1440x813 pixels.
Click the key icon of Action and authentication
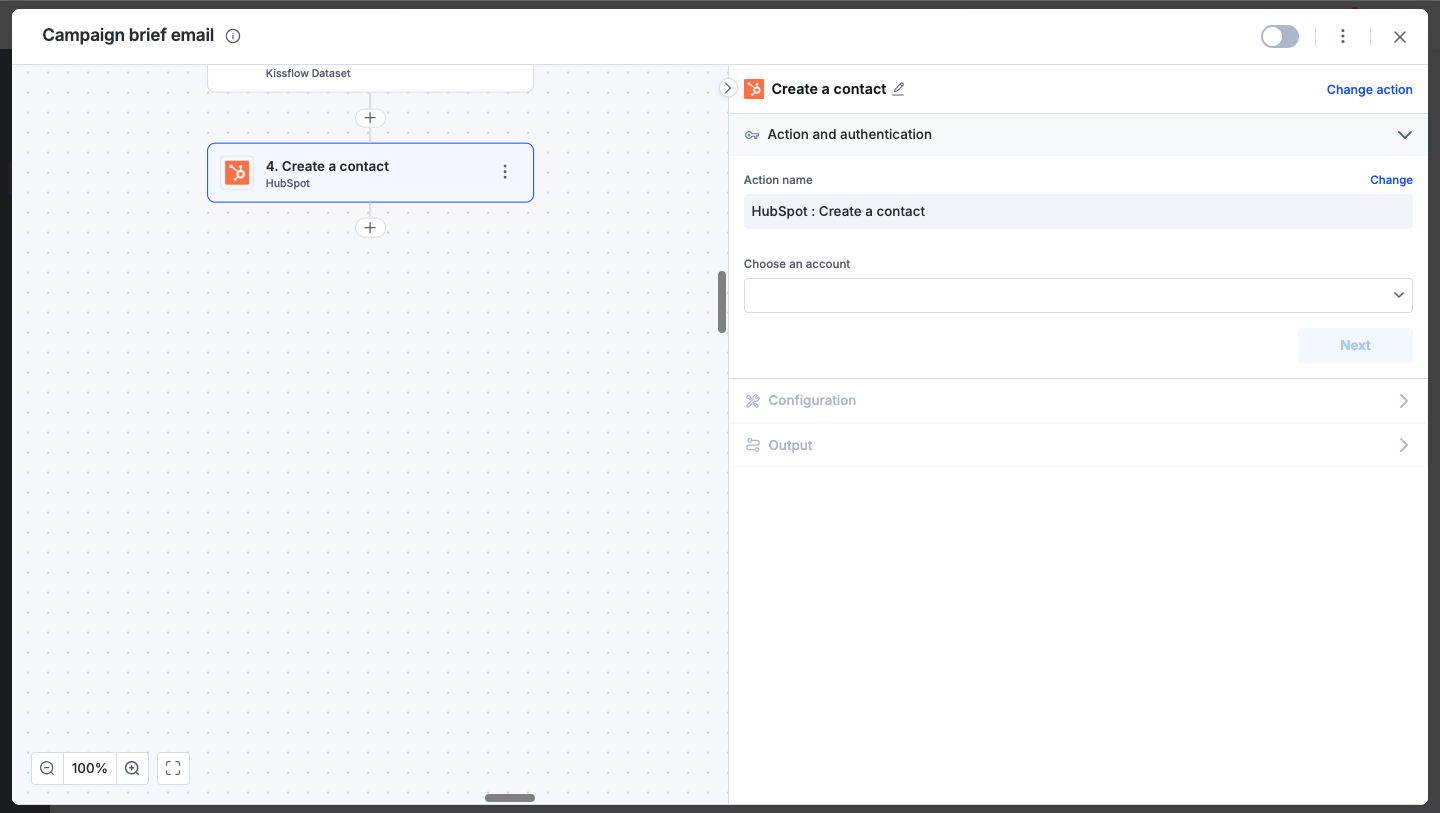coord(752,135)
